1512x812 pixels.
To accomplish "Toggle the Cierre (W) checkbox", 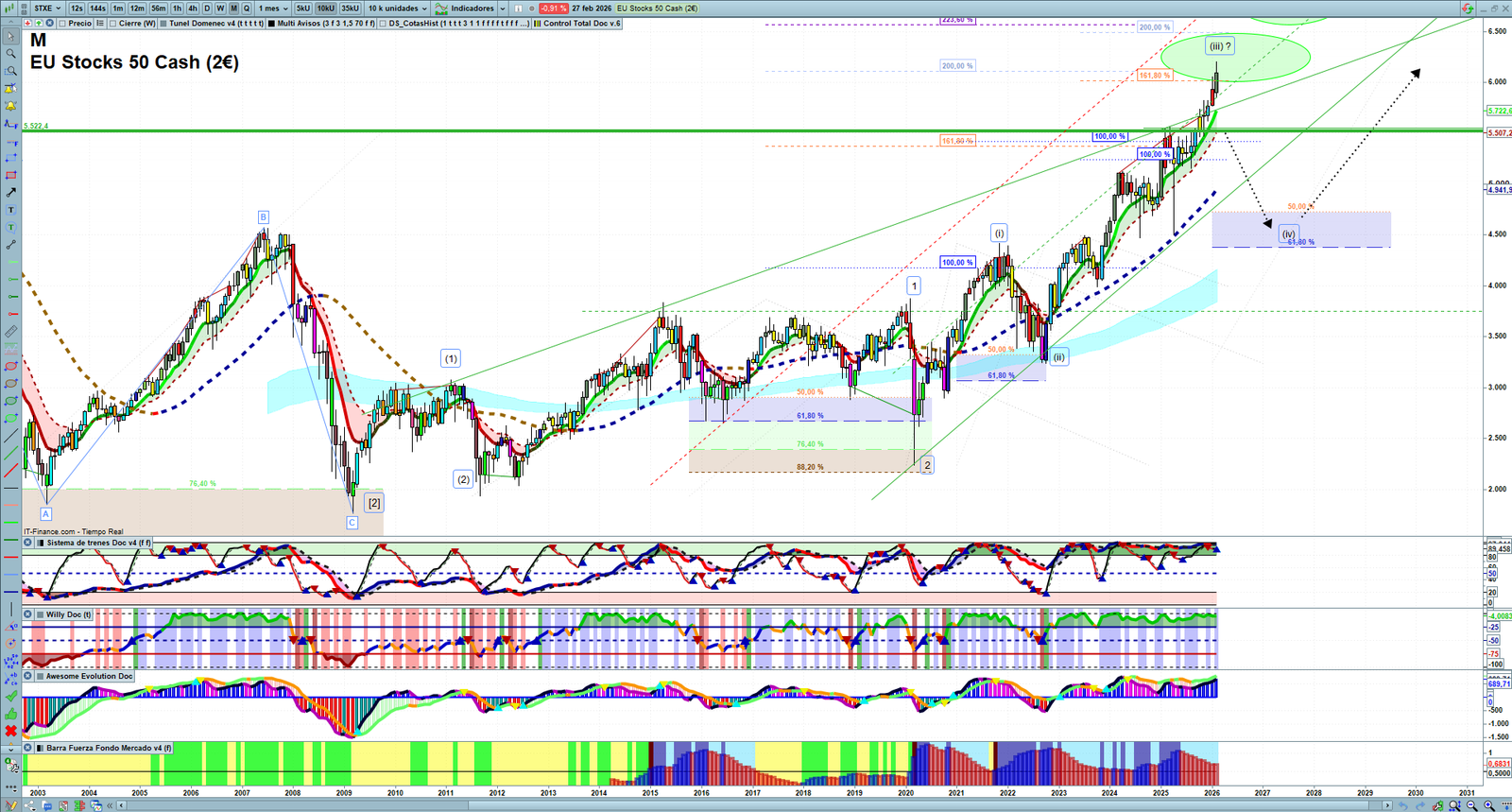I will coord(113,24).
